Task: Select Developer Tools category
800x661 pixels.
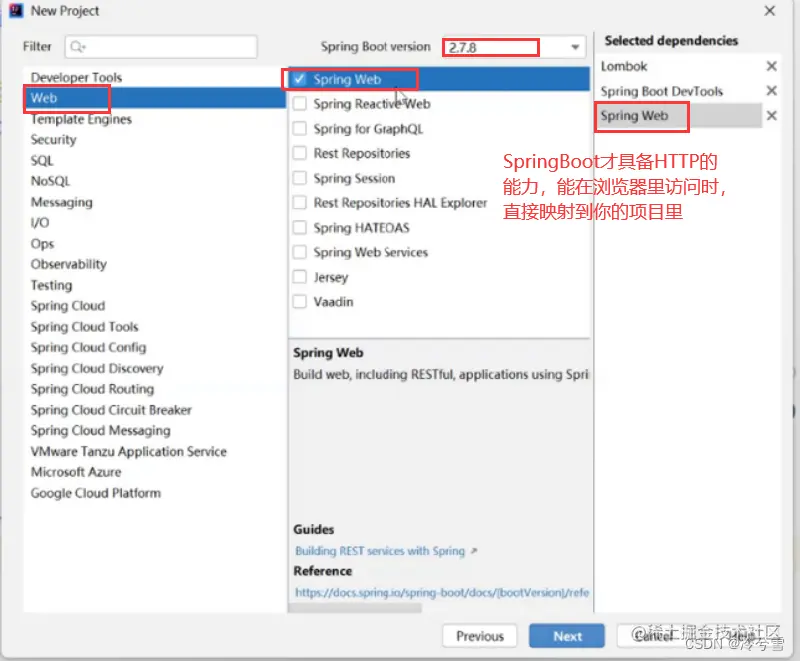Action: click(77, 78)
